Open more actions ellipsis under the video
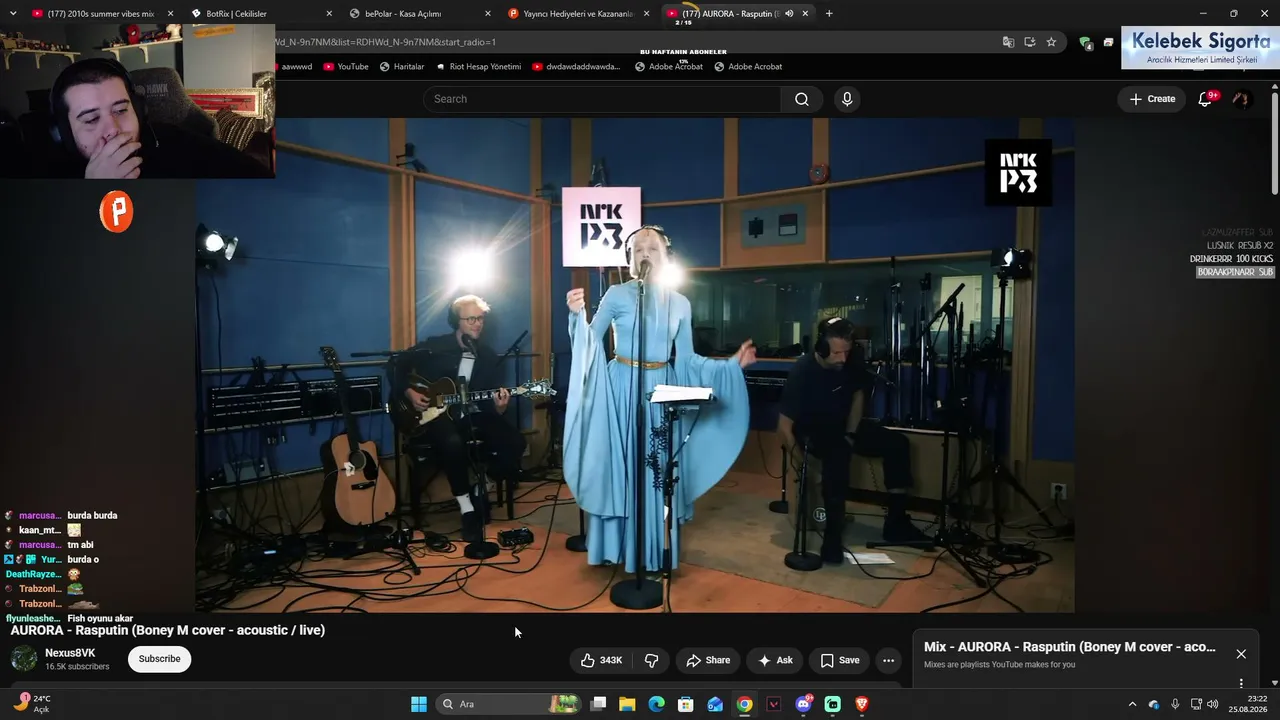 [x=888, y=660]
